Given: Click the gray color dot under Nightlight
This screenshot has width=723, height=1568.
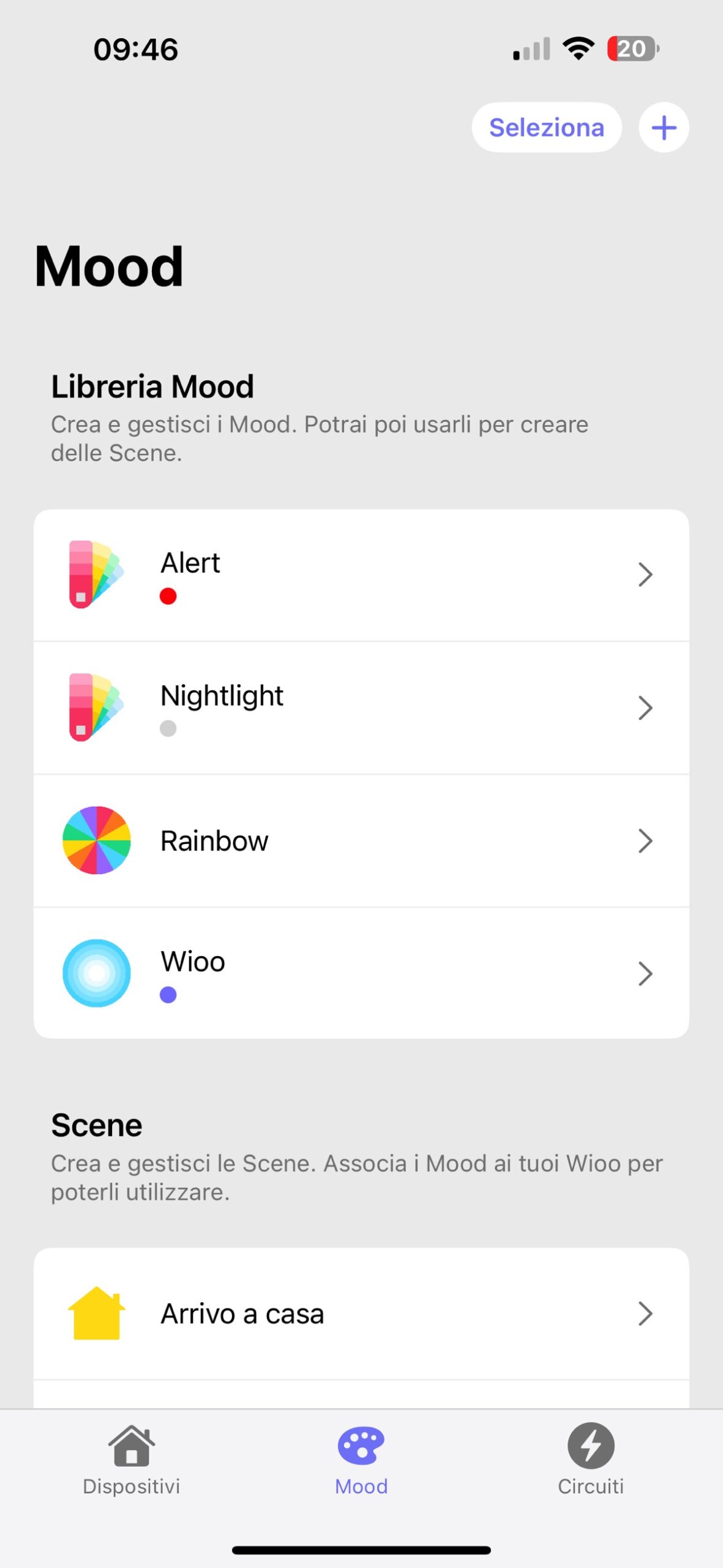Looking at the screenshot, I should click(168, 728).
